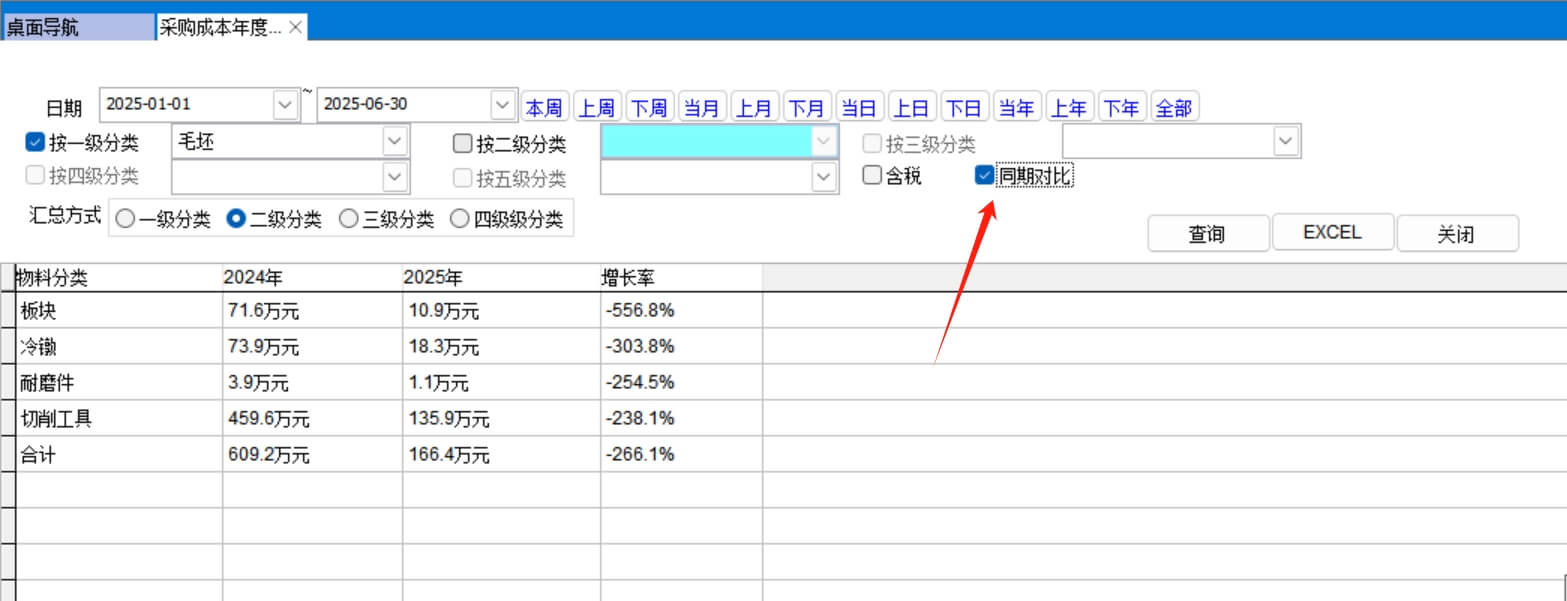The image size is (1567, 601).
Task: Enable the 按二级分类 checkbox
Action: (462, 144)
